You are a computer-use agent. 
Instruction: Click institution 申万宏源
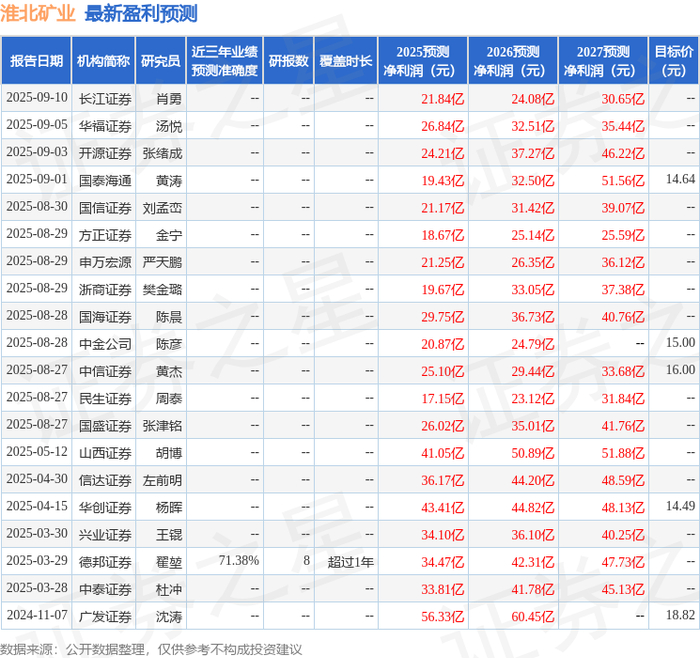tap(105, 262)
